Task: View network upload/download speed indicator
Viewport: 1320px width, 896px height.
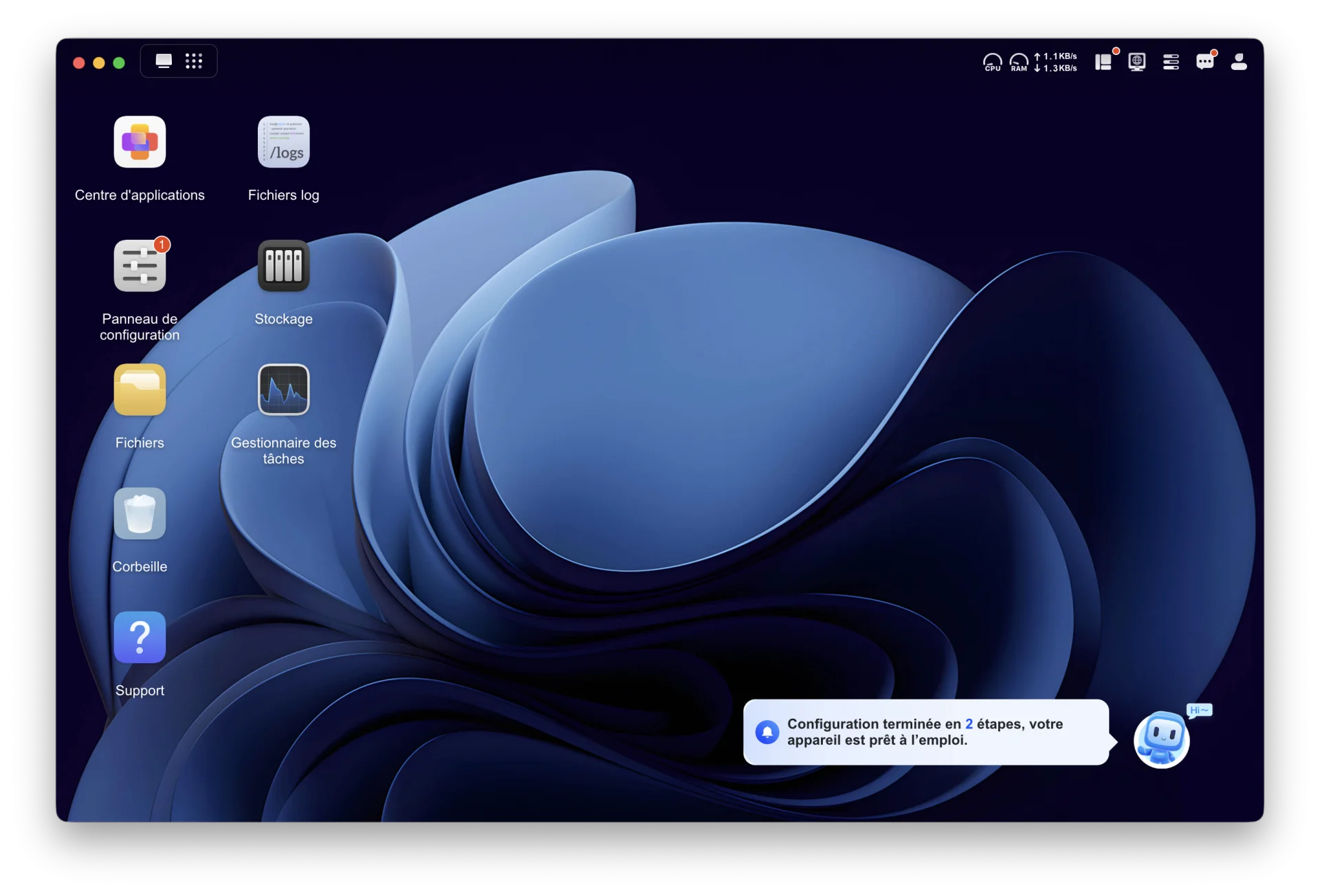Action: 1056,62
